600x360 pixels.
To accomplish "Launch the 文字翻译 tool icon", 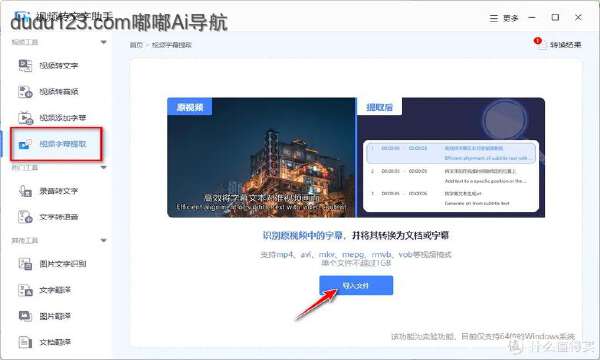I will click(25, 290).
